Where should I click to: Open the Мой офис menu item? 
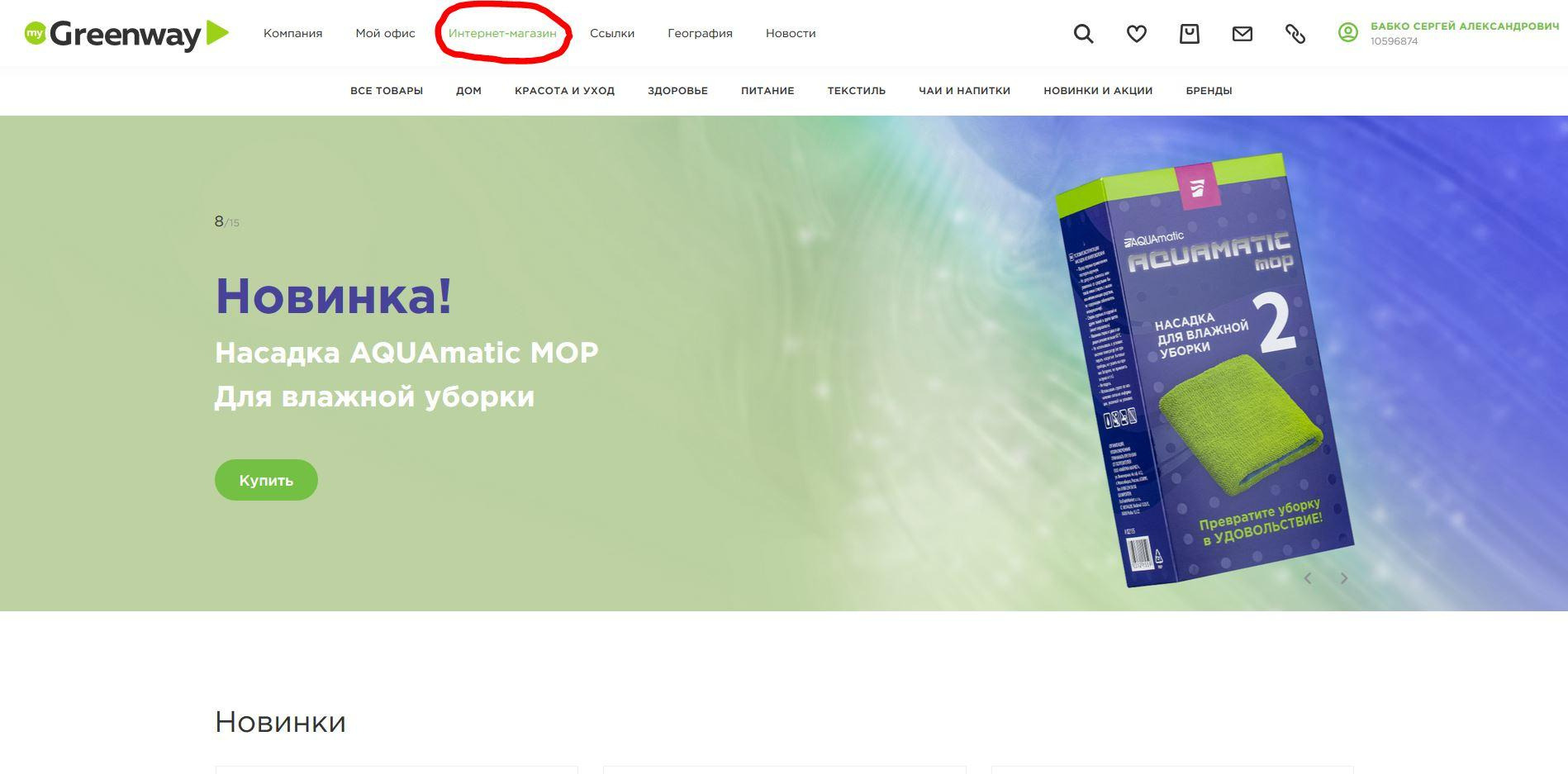tap(385, 34)
